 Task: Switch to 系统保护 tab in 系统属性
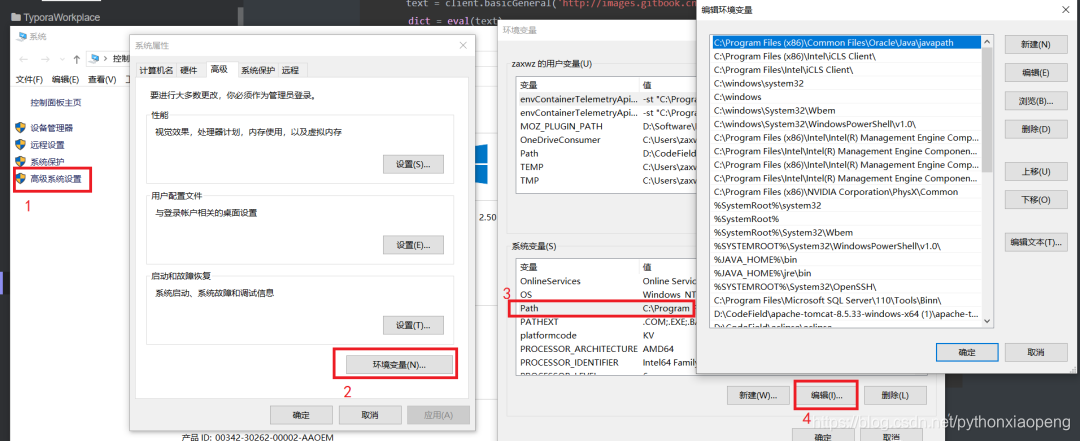tap(258, 70)
